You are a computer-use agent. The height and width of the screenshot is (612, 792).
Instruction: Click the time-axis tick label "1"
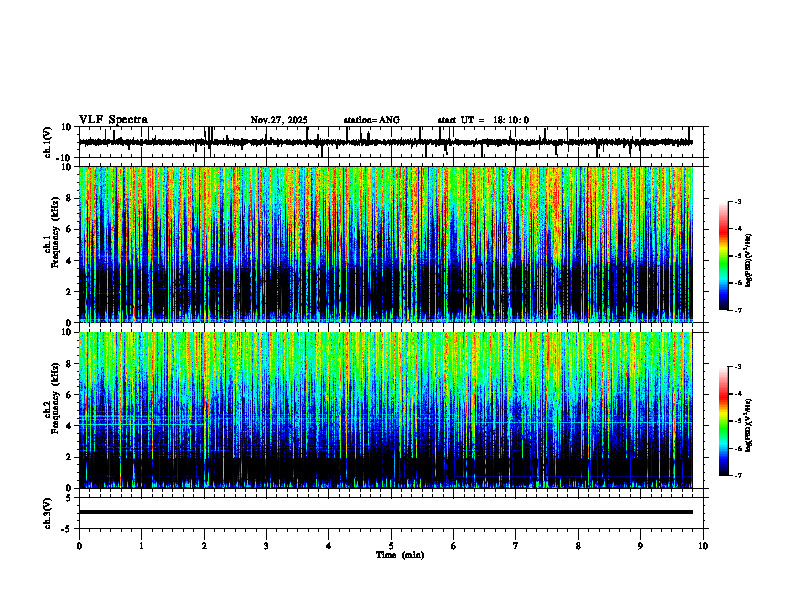[x=141, y=546]
